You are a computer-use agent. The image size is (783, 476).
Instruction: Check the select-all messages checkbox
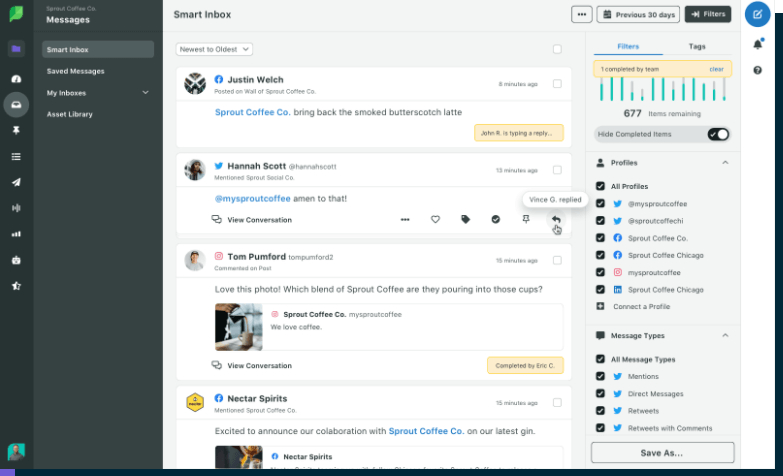pos(557,49)
